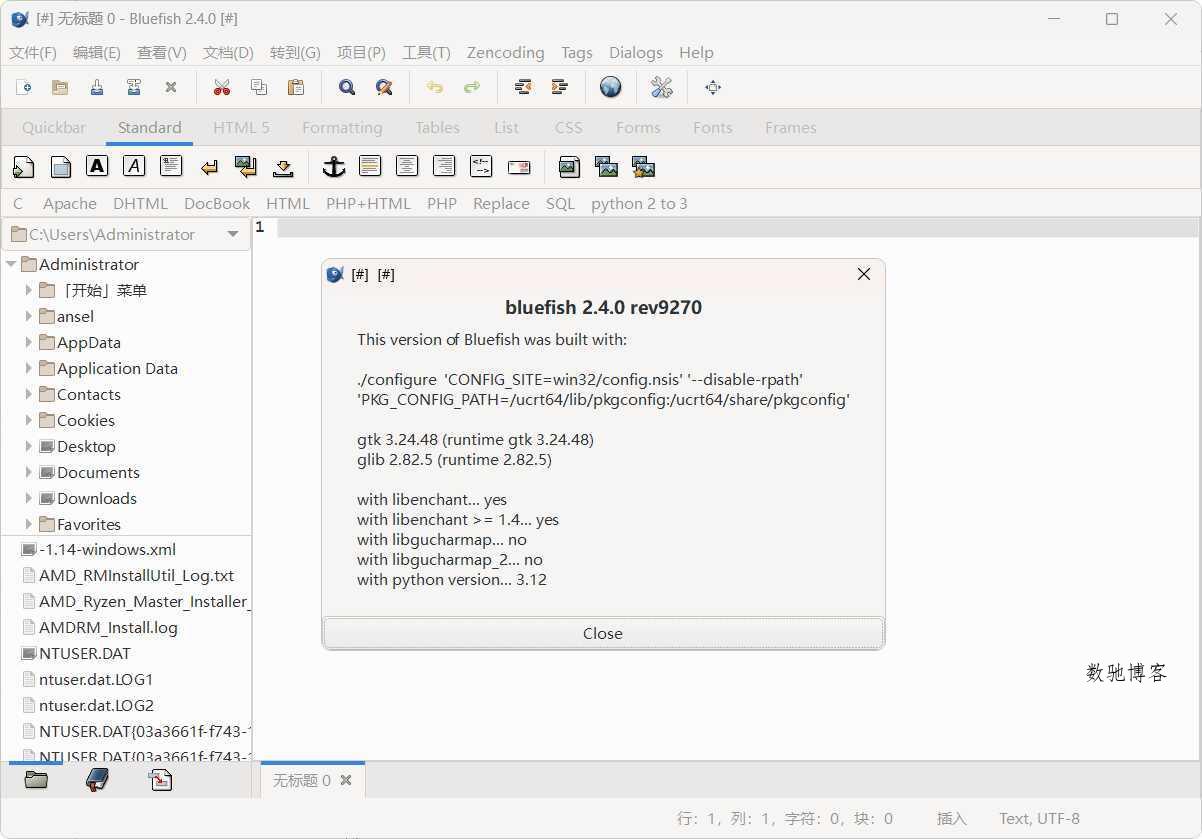The image size is (1202, 839).
Task: Close the About dialog with X
Action: 864,274
